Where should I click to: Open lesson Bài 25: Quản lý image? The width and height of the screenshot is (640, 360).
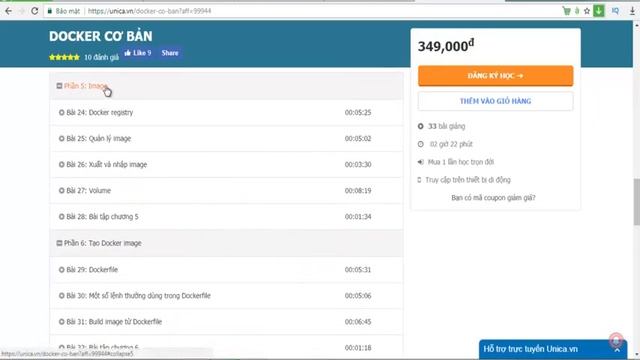[x=99, y=138]
